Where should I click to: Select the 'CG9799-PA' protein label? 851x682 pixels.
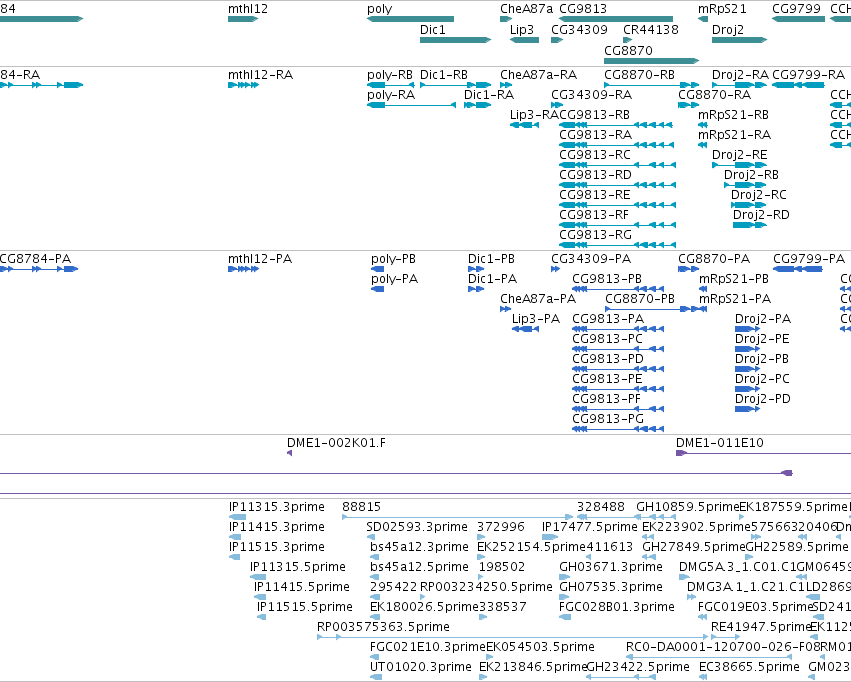[x=809, y=259]
